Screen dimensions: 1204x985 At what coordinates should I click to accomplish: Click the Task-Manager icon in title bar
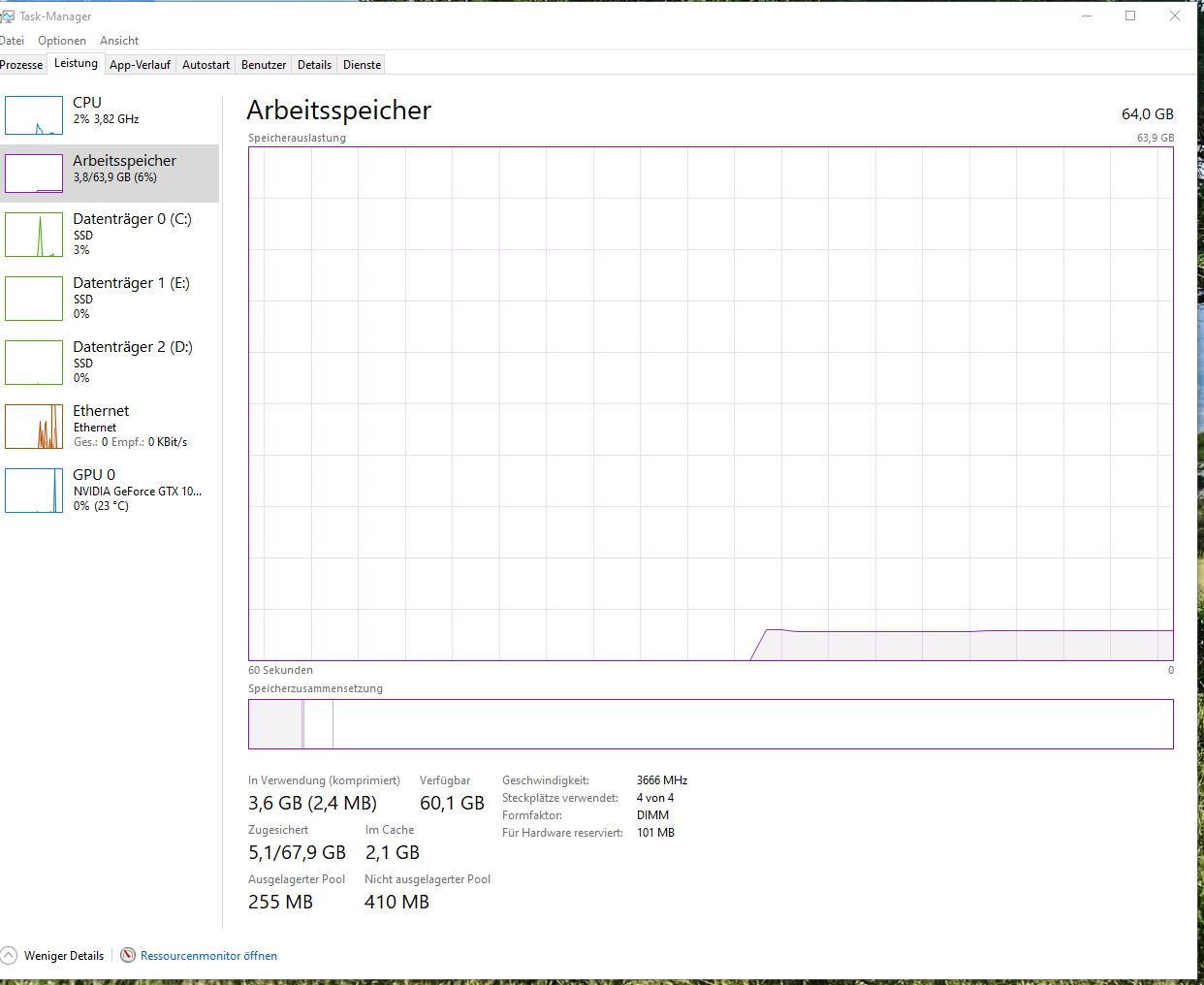point(10,16)
